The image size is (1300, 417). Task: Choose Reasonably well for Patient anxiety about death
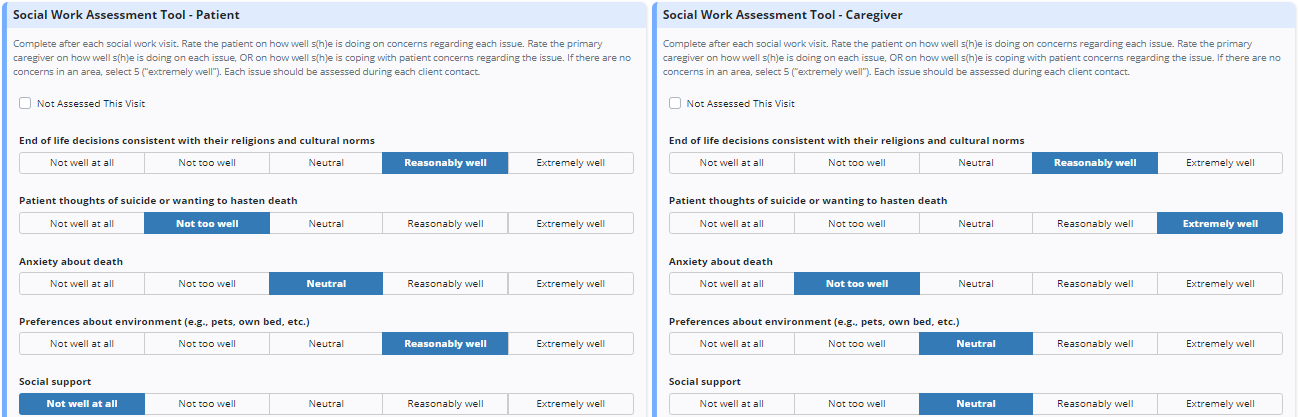click(x=445, y=284)
